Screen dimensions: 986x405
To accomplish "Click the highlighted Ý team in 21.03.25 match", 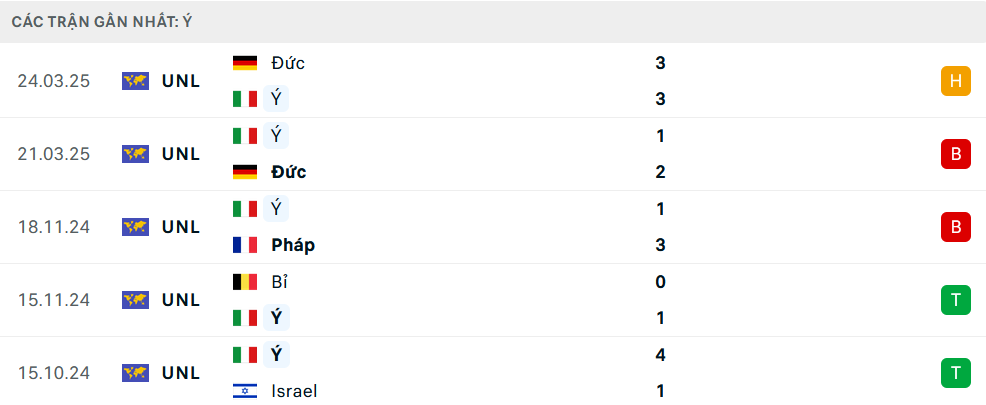I will (275, 136).
